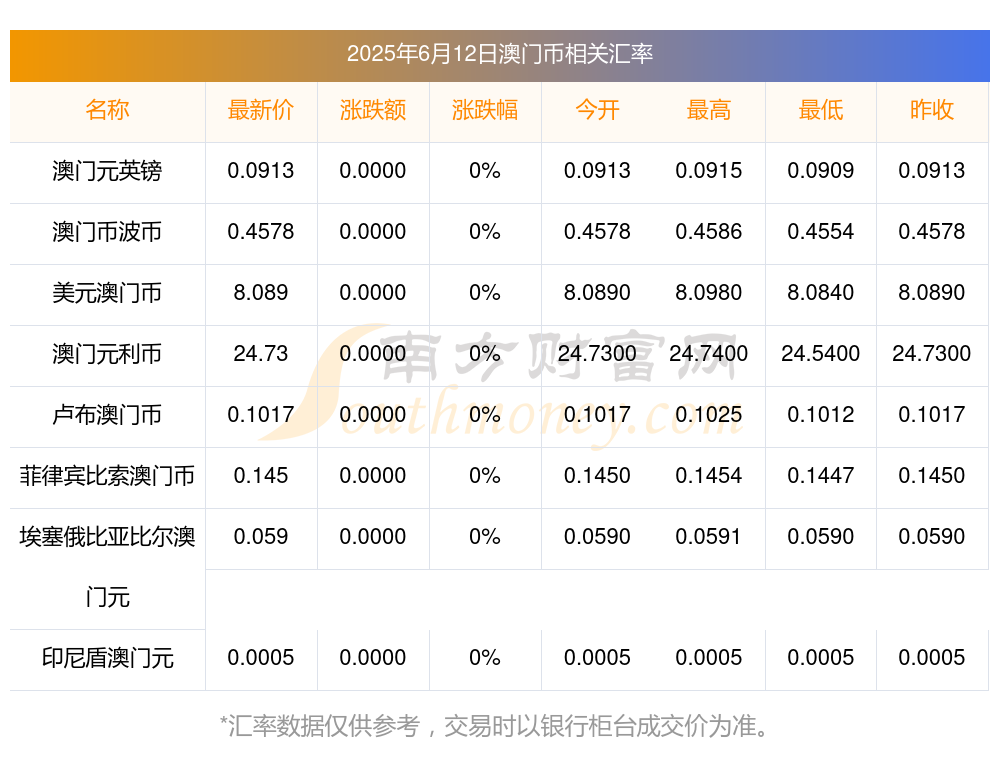Screen dimensions: 1000x757
Task: Click 澳门币波币 lowest value 0.4554
Action: (x=821, y=232)
